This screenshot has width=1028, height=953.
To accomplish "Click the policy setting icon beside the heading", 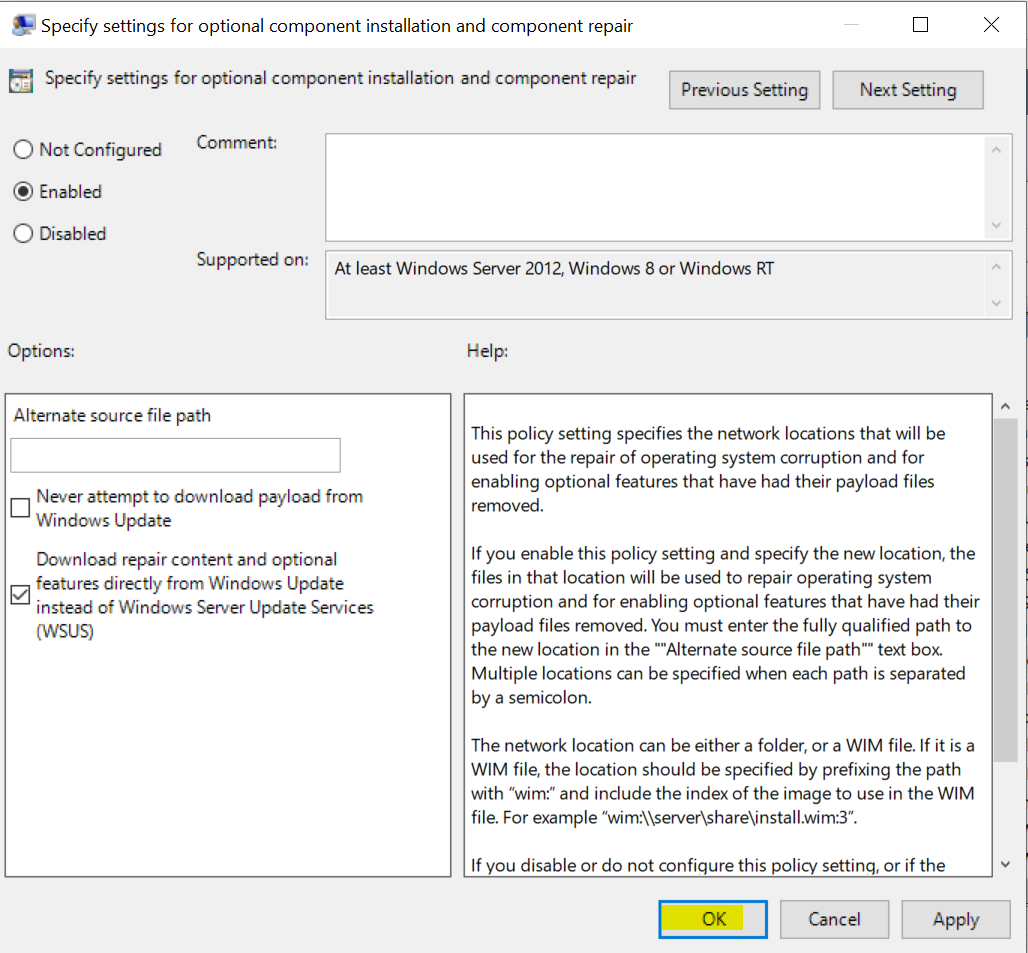I will click(x=21, y=81).
